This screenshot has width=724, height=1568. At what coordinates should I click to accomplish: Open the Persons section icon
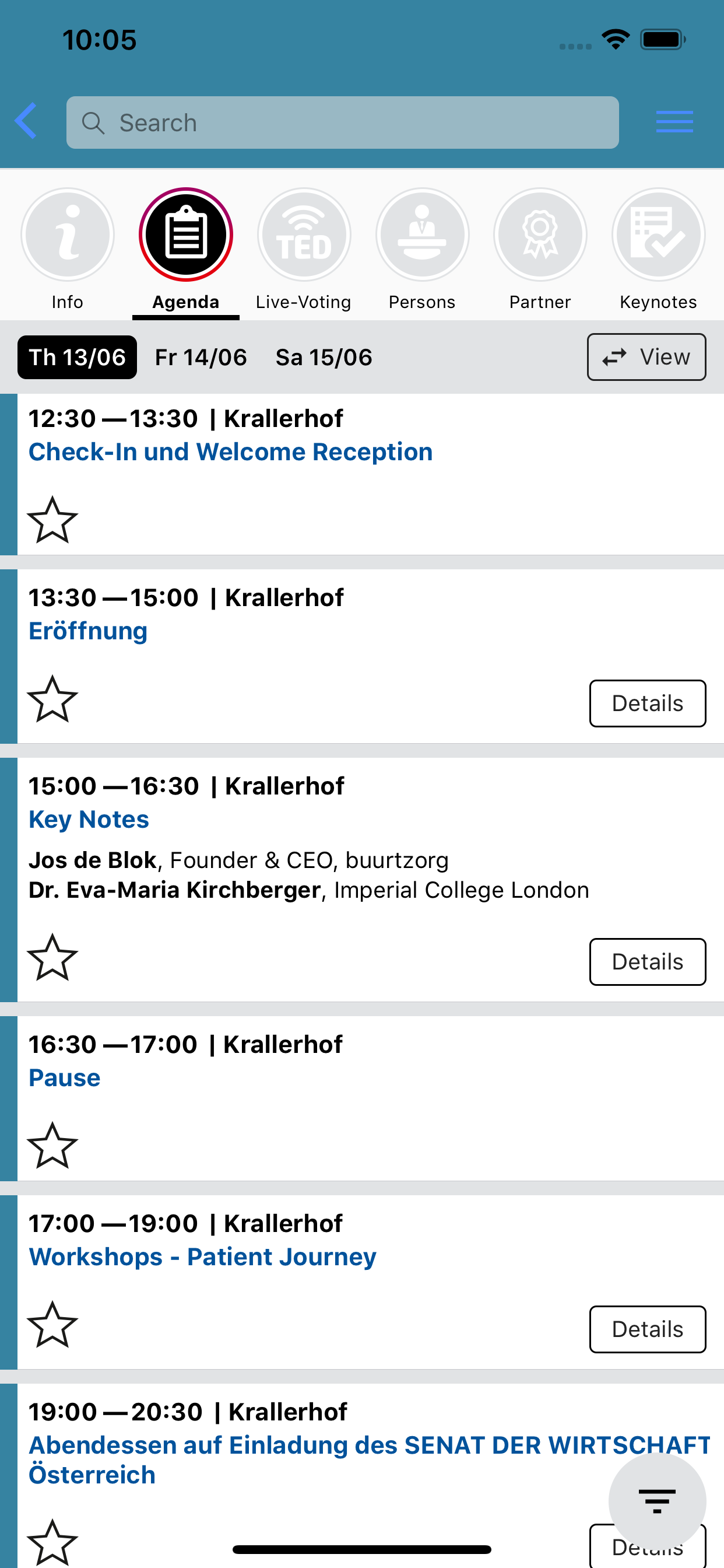[x=421, y=235]
